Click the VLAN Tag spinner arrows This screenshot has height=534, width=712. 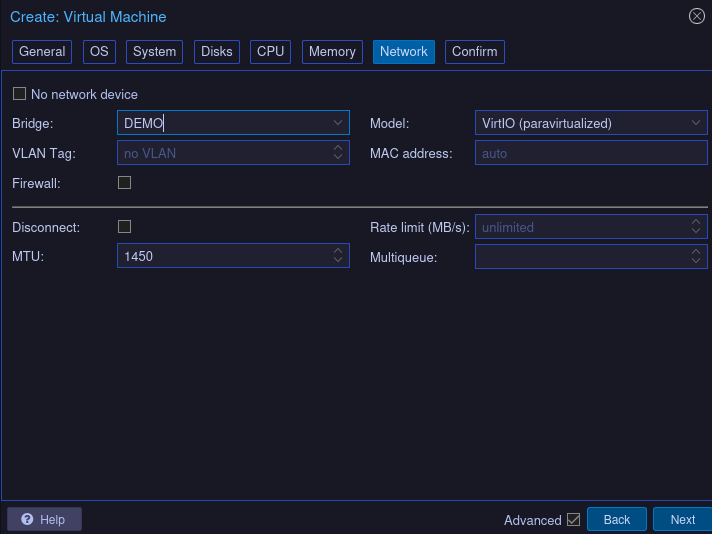click(338, 153)
